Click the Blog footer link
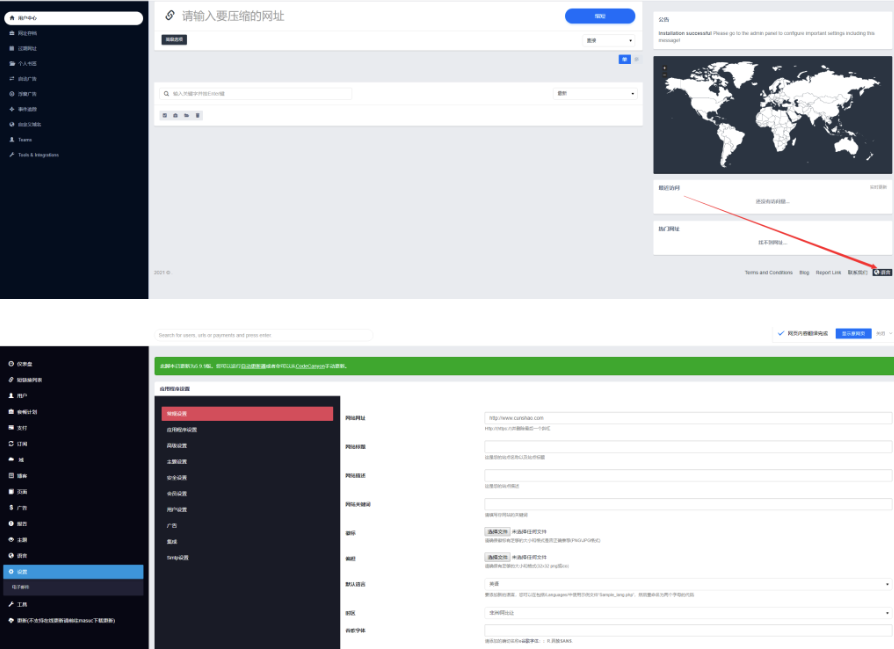 click(x=804, y=273)
